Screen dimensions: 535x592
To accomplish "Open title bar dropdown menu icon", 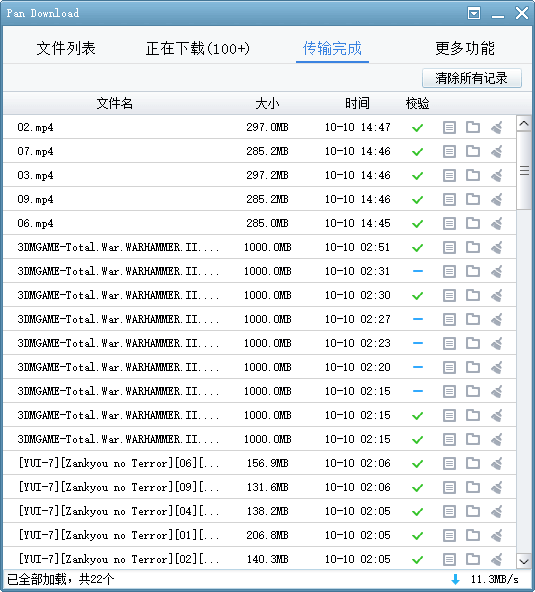I will point(474,14).
